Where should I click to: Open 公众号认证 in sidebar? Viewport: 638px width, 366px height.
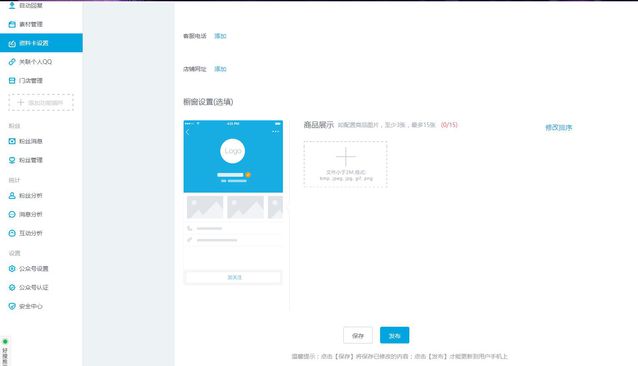click(34, 287)
